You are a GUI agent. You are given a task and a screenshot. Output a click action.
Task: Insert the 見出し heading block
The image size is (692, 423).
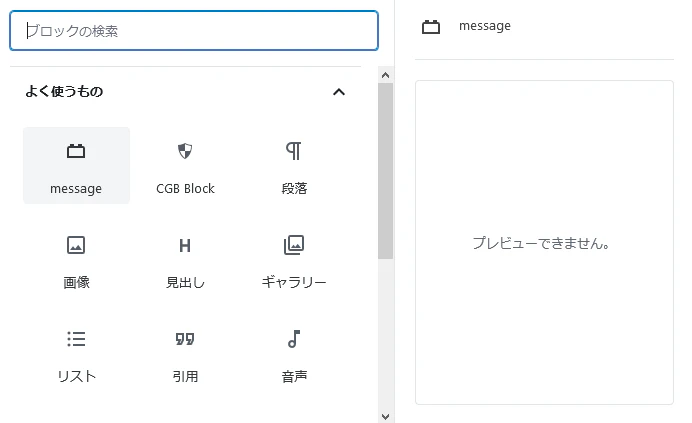coord(185,260)
